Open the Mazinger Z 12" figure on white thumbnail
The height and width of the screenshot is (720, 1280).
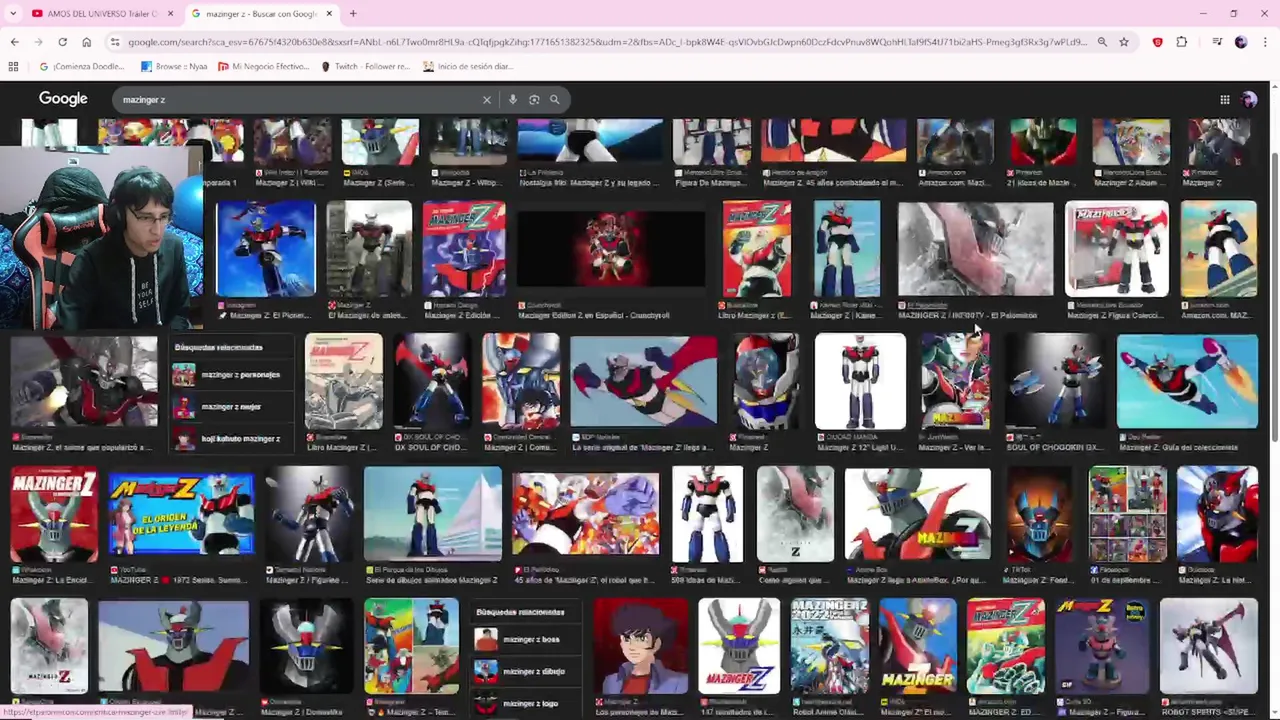coord(860,381)
